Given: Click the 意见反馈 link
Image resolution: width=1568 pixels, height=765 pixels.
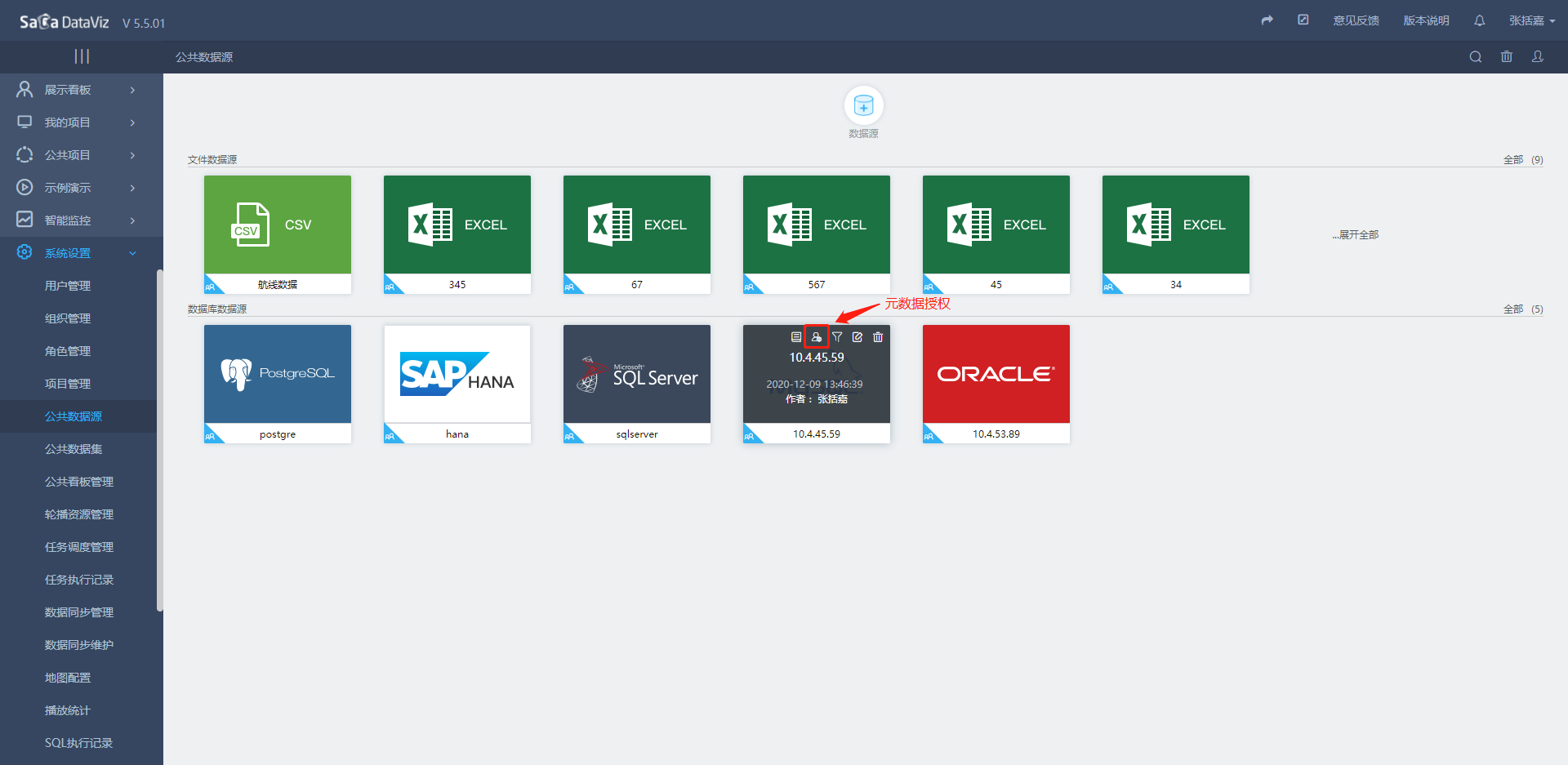Looking at the screenshot, I should click(x=1356, y=20).
